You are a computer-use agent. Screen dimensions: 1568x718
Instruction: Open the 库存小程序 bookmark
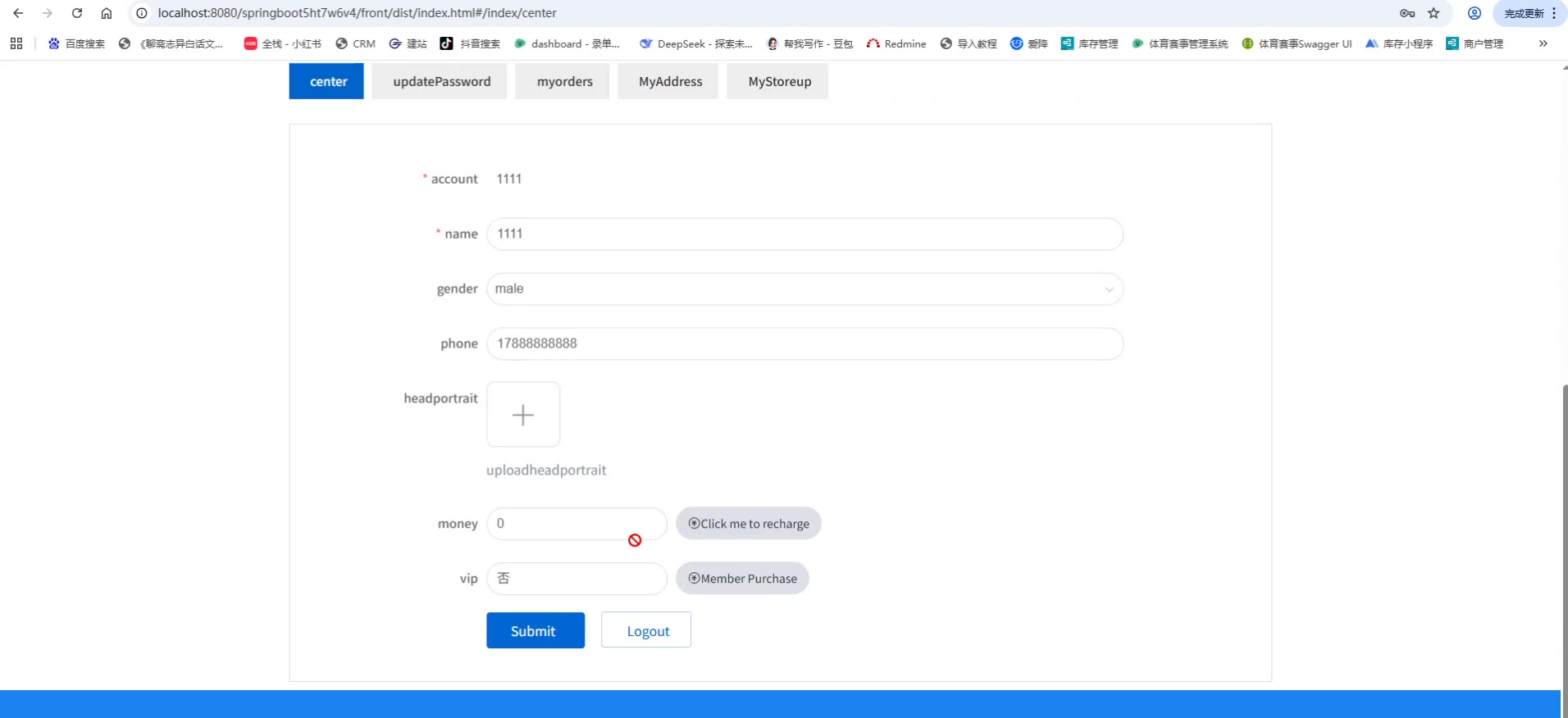[1399, 43]
